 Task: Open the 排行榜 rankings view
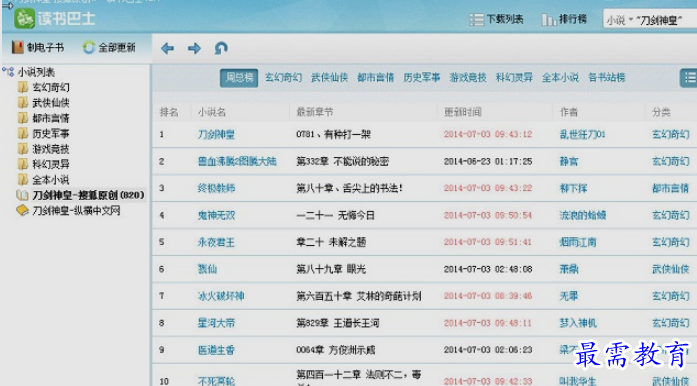[564, 19]
